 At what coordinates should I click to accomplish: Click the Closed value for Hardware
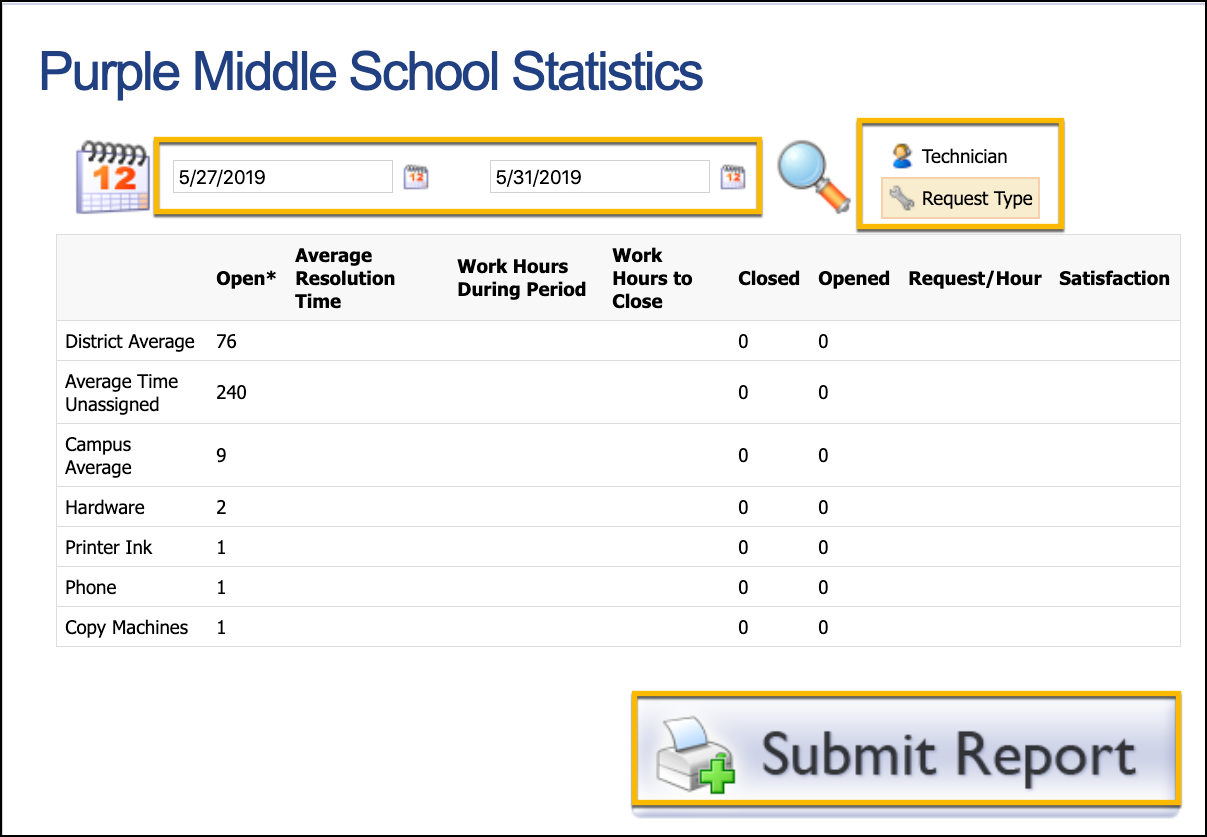pos(743,507)
